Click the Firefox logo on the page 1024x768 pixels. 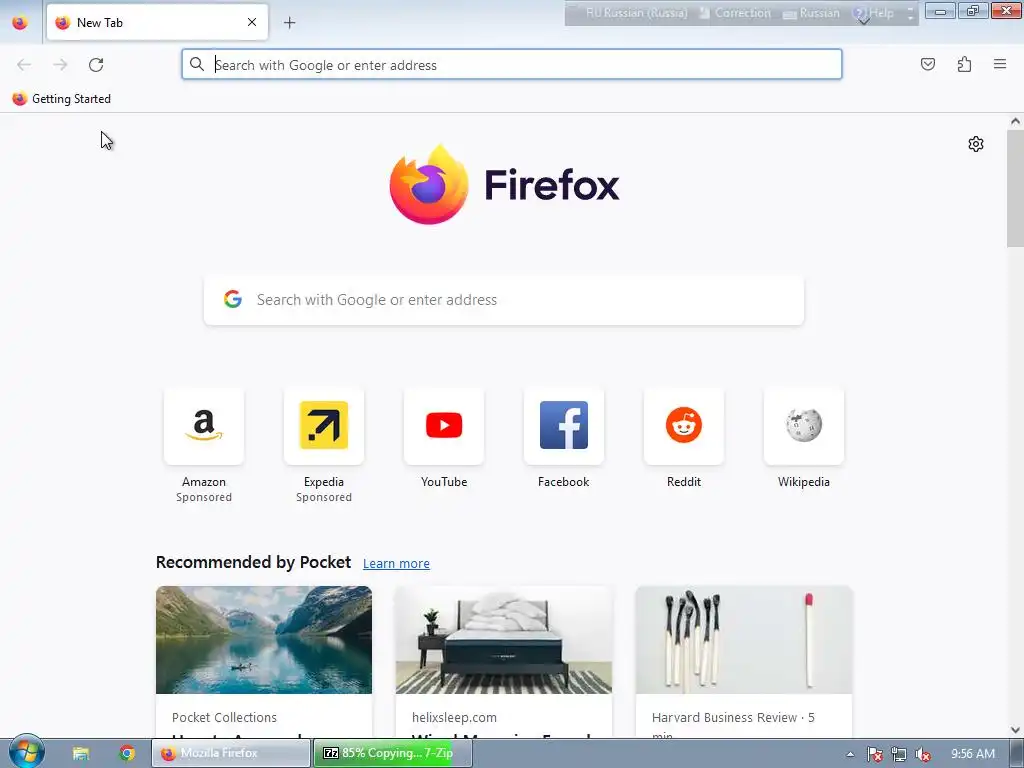504,185
